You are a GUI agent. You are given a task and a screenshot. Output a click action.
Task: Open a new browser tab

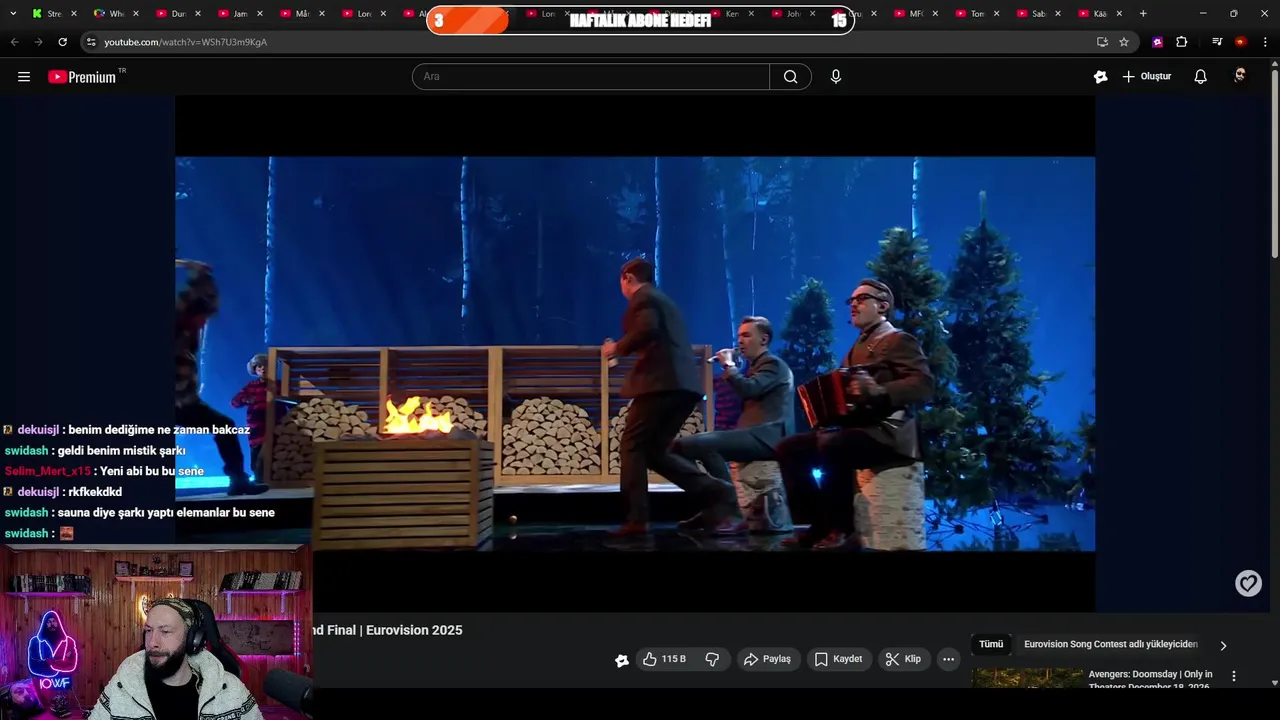click(x=1143, y=14)
